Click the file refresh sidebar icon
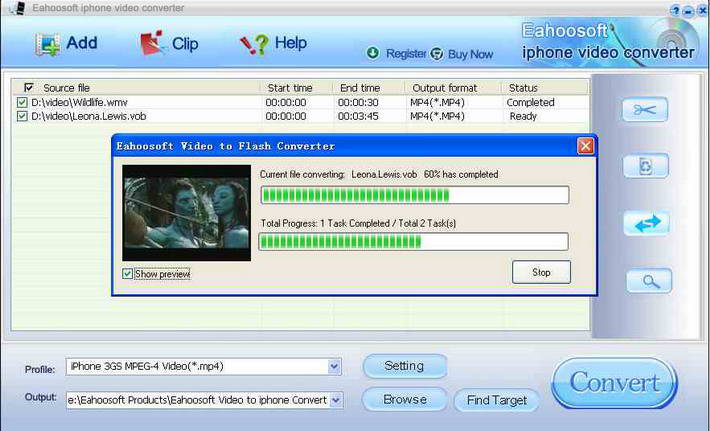The width and height of the screenshot is (710, 431). pyautogui.click(x=646, y=166)
